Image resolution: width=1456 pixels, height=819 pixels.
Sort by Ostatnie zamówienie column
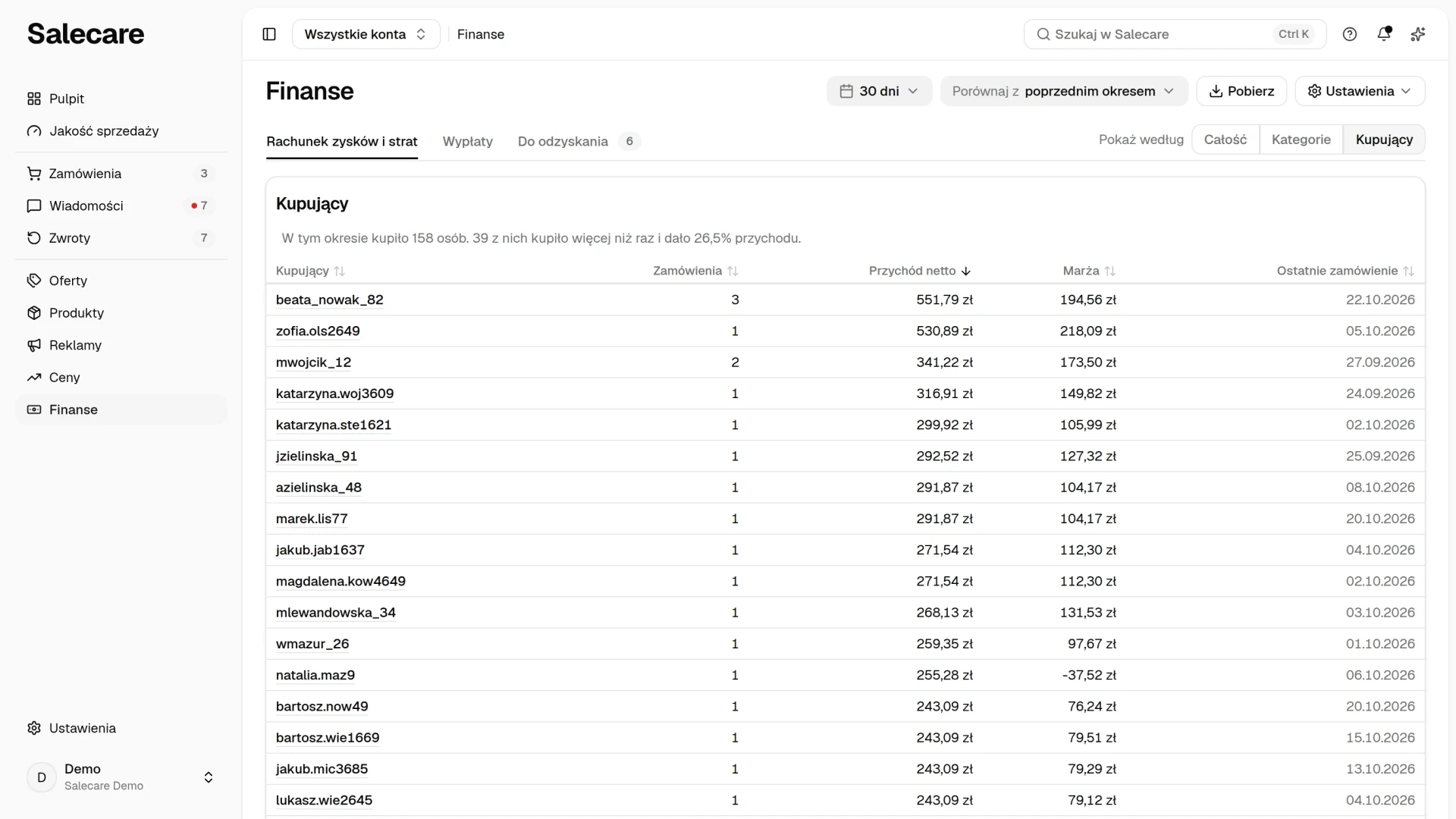click(x=1345, y=271)
